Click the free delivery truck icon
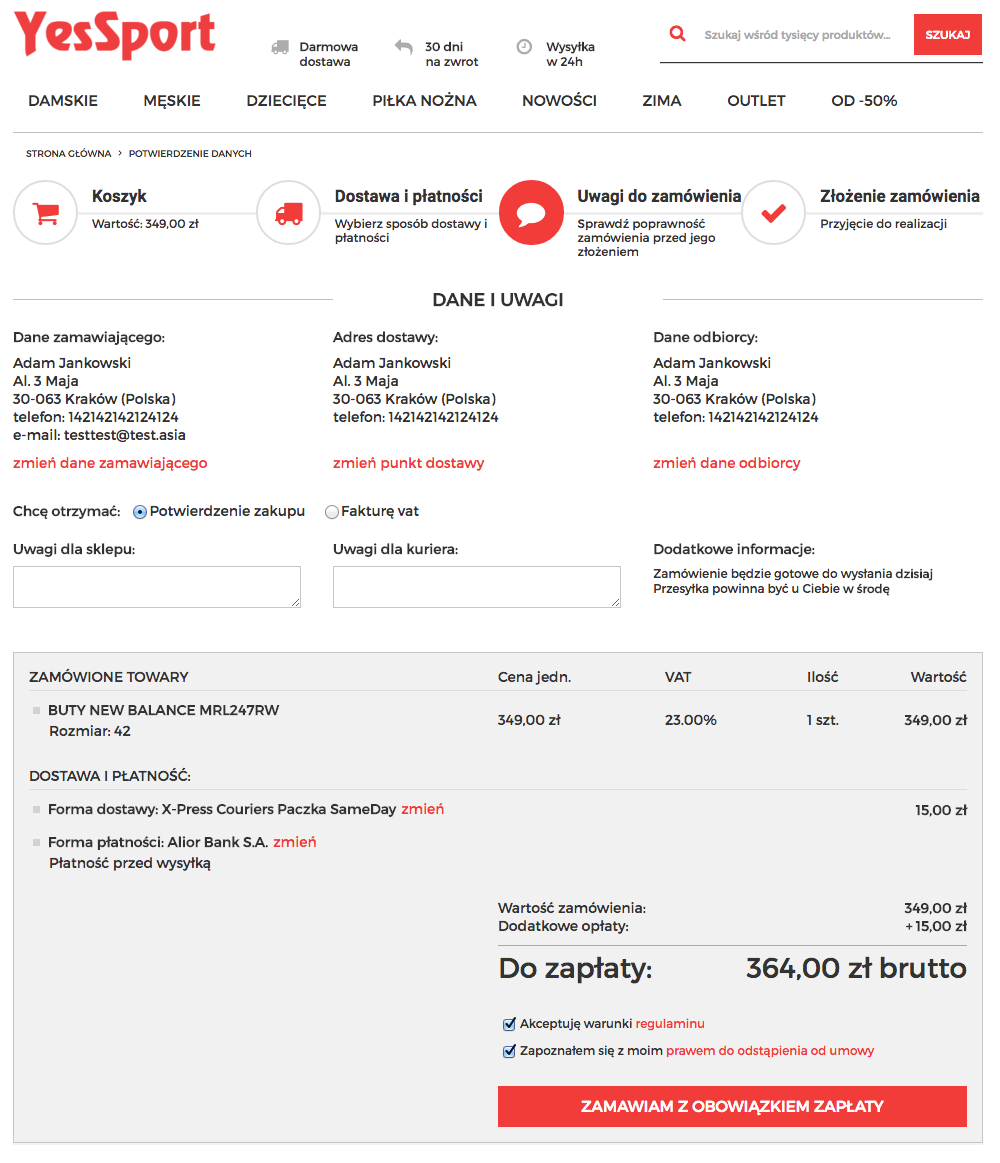Viewport: 1000px width, 1163px height. click(280, 48)
